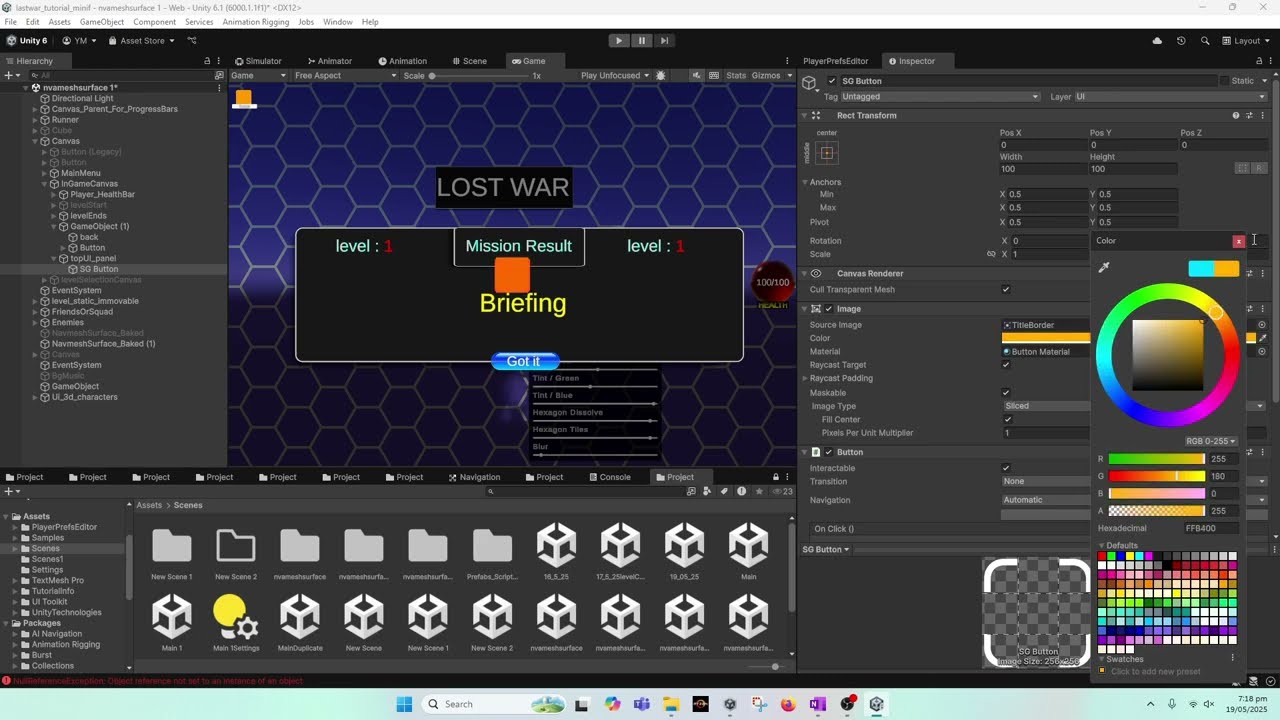Start Play mode with the play button
Image resolution: width=1280 pixels, height=720 pixels.
coord(619,41)
